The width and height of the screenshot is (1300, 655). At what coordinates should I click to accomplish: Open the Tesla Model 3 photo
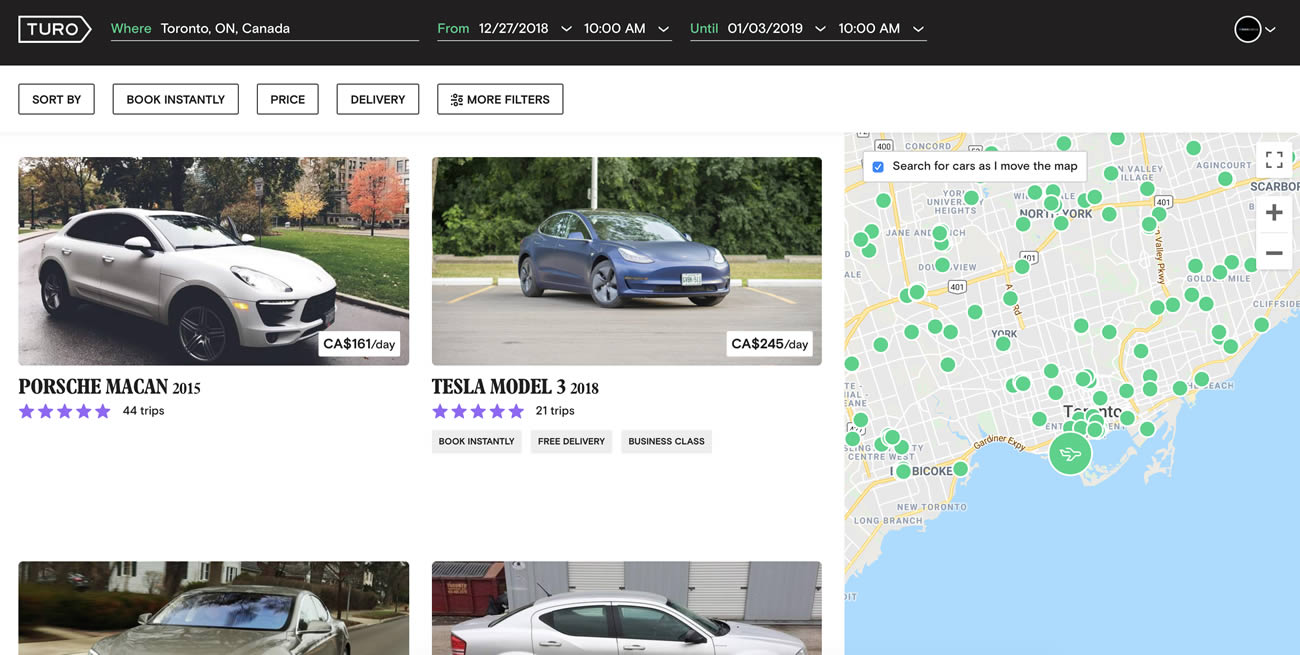click(626, 261)
